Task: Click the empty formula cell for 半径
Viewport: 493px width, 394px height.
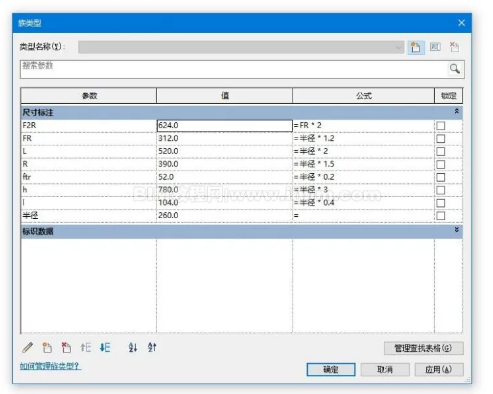Action: [364, 215]
